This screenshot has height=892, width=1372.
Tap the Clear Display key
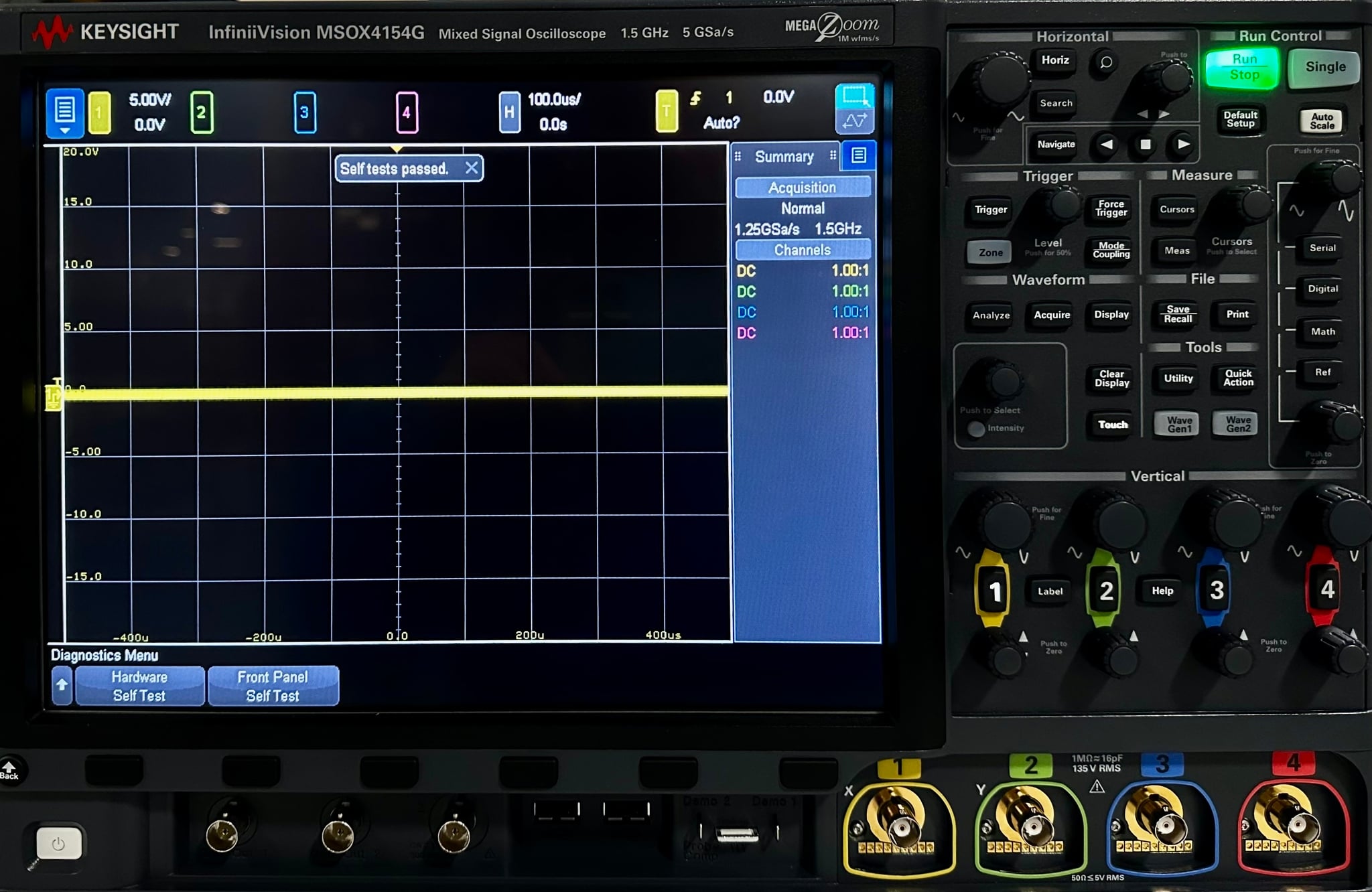coord(1111,378)
